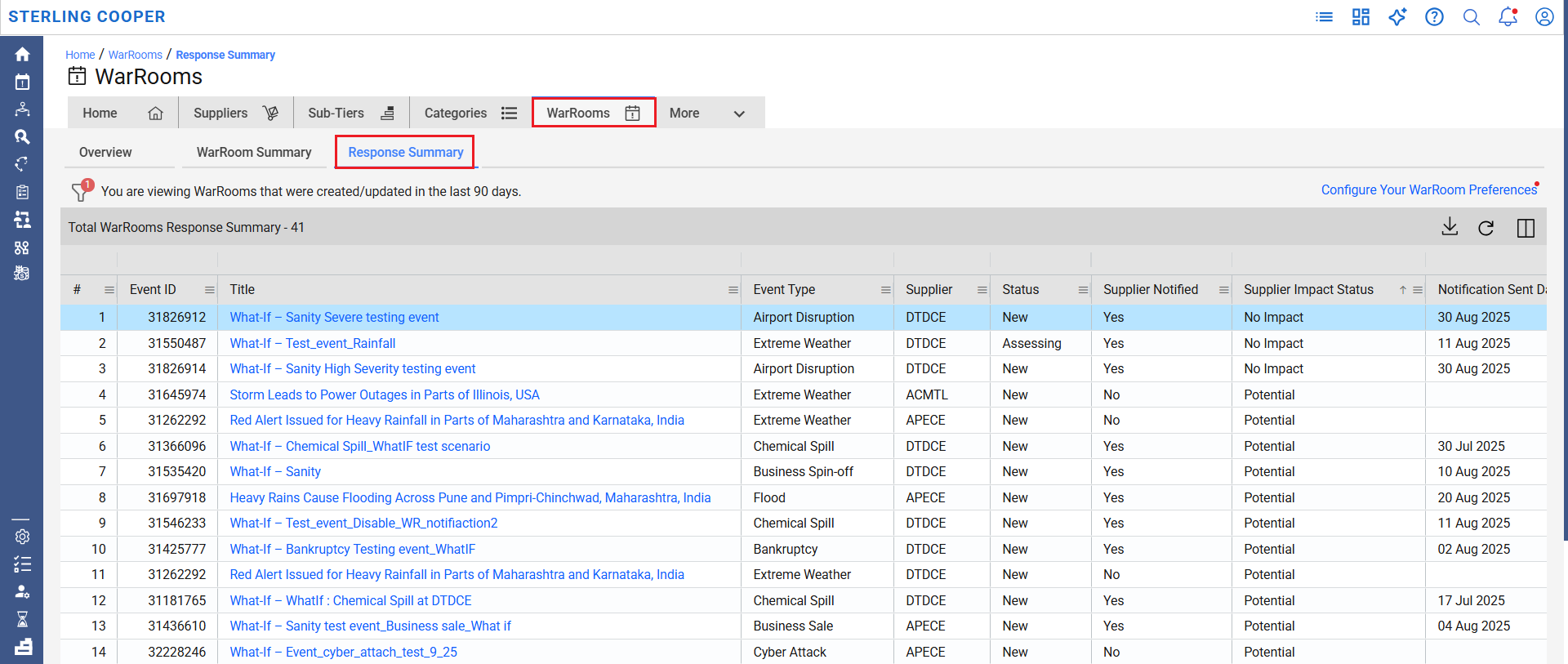1568x664 pixels.
Task: Open the AI sparkle assistant icon
Action: point(1397,17)
